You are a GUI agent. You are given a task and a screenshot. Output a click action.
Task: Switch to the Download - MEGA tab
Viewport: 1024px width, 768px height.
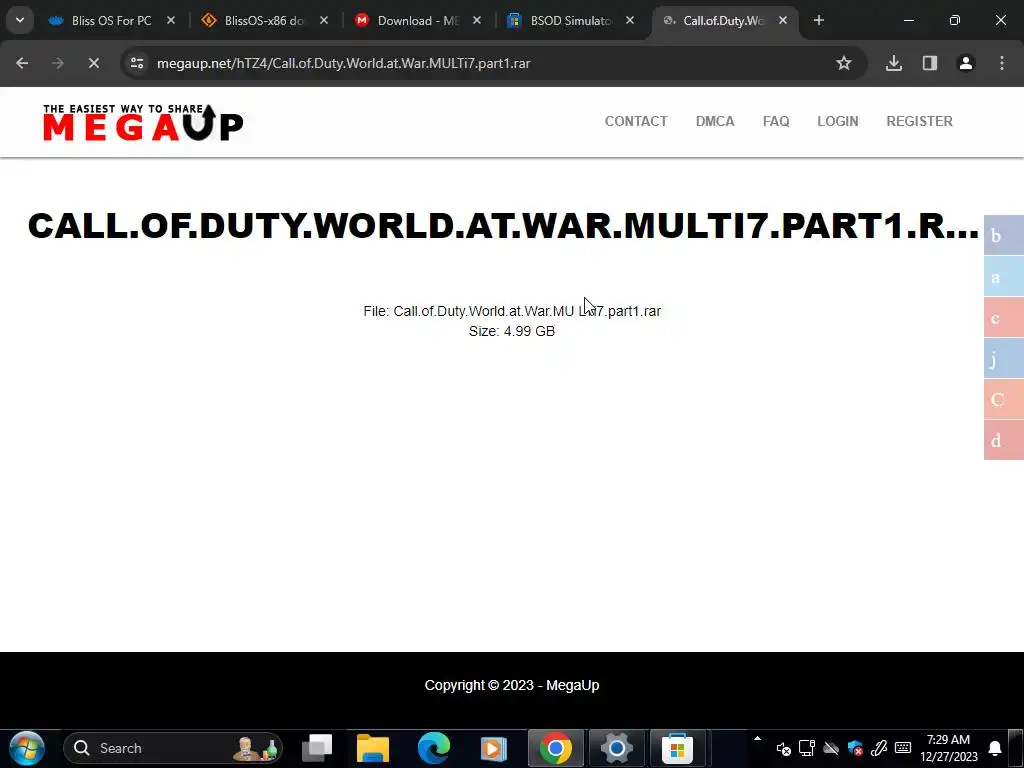(x=417, y=21)
